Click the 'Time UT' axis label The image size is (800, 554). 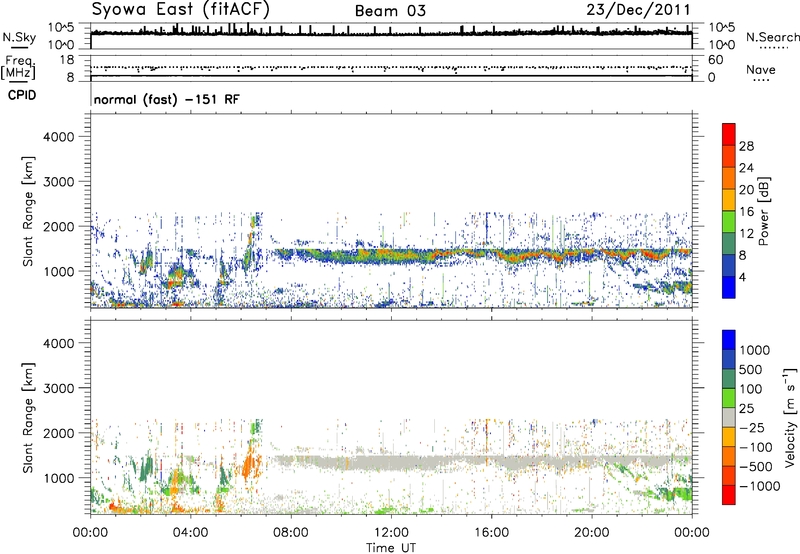coord(391,548)
